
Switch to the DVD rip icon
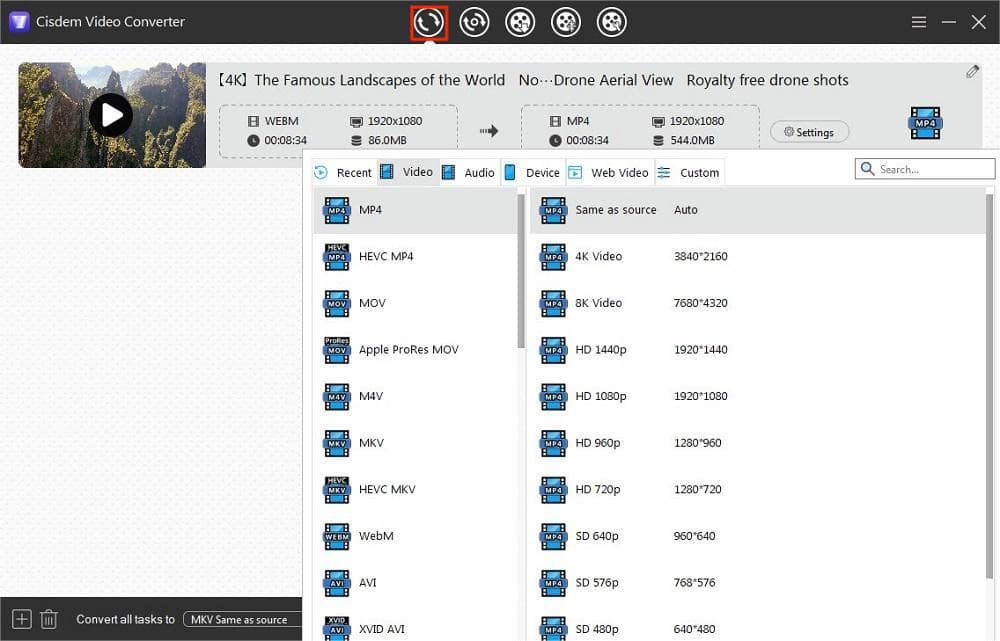click(474, 22)
